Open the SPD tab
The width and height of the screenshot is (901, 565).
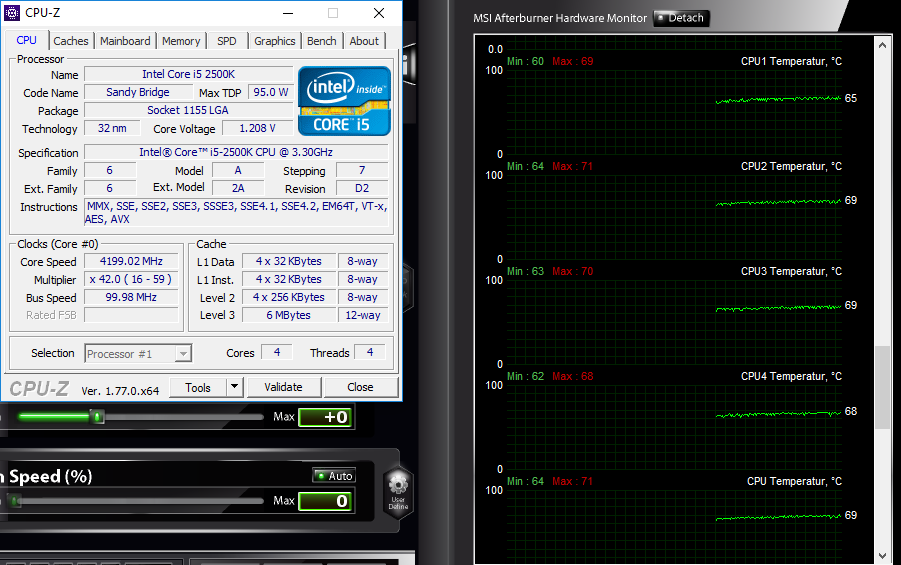tap(226, 41)
